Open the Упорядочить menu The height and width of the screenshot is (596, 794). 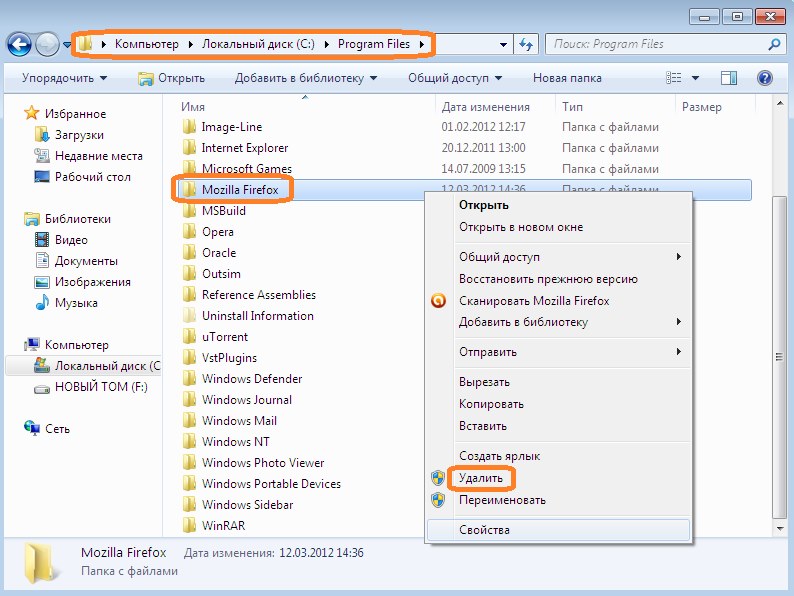(64, 78)
